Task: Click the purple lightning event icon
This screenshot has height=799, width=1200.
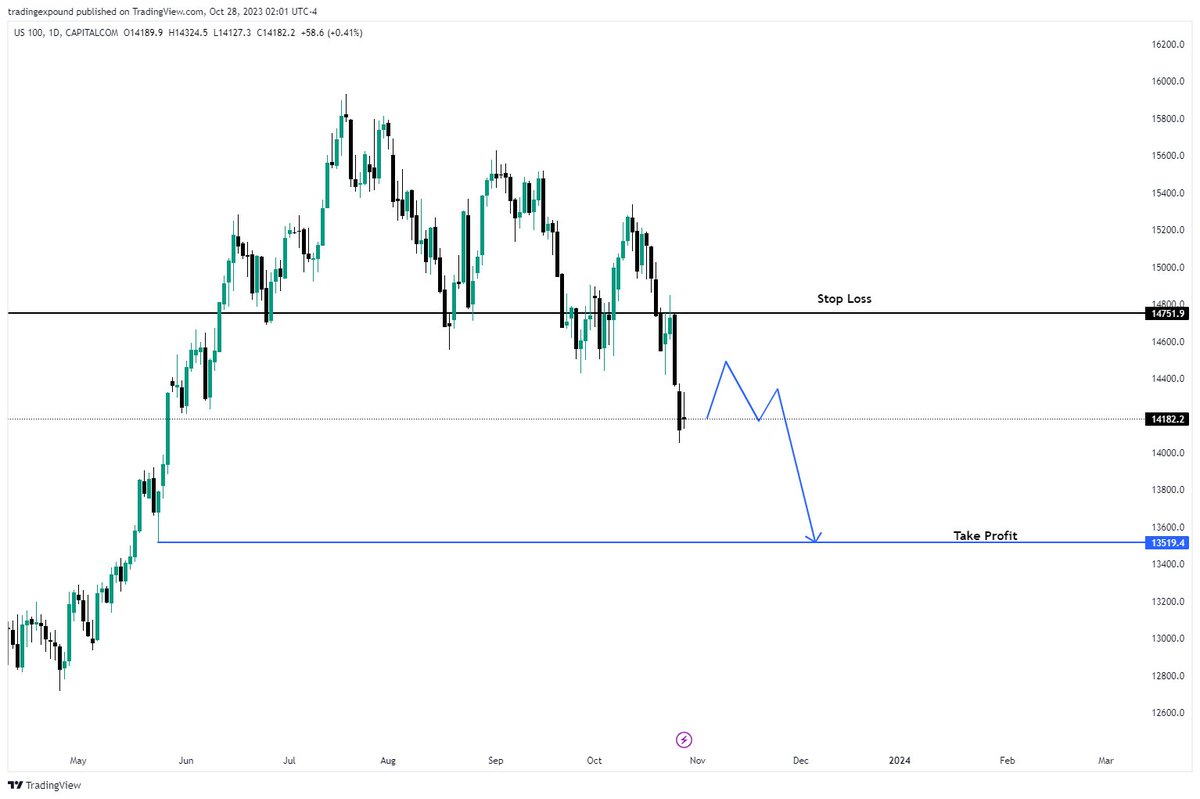Action: tap(684, 740)
